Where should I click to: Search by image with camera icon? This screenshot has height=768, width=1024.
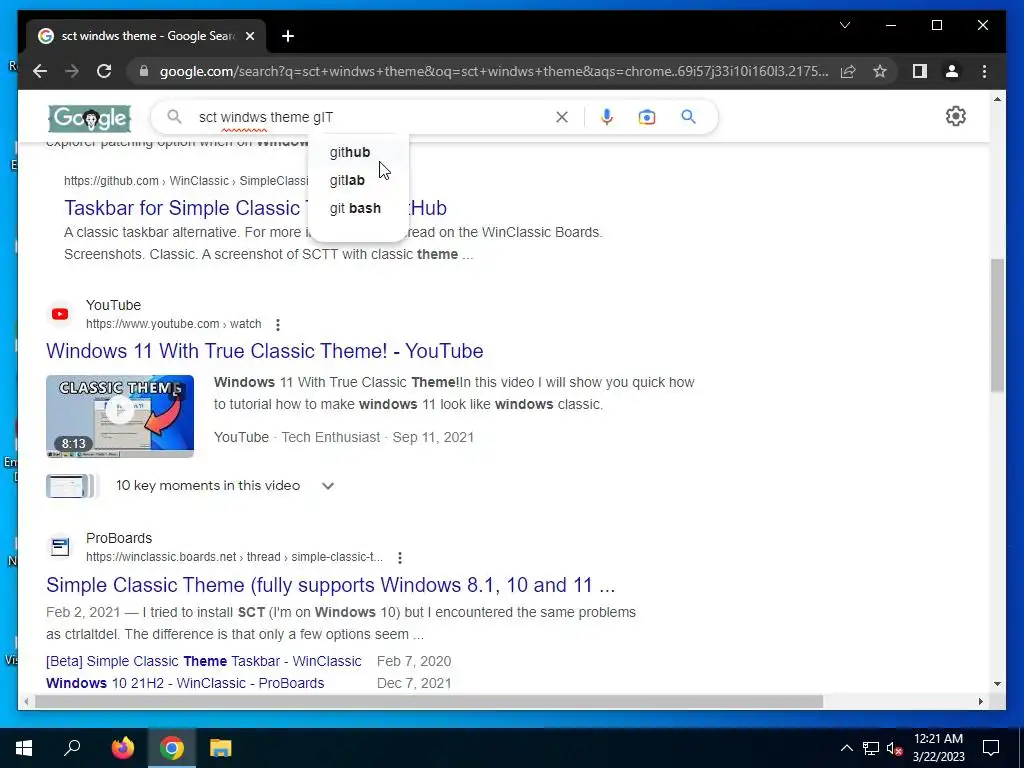tap(647, 117)
